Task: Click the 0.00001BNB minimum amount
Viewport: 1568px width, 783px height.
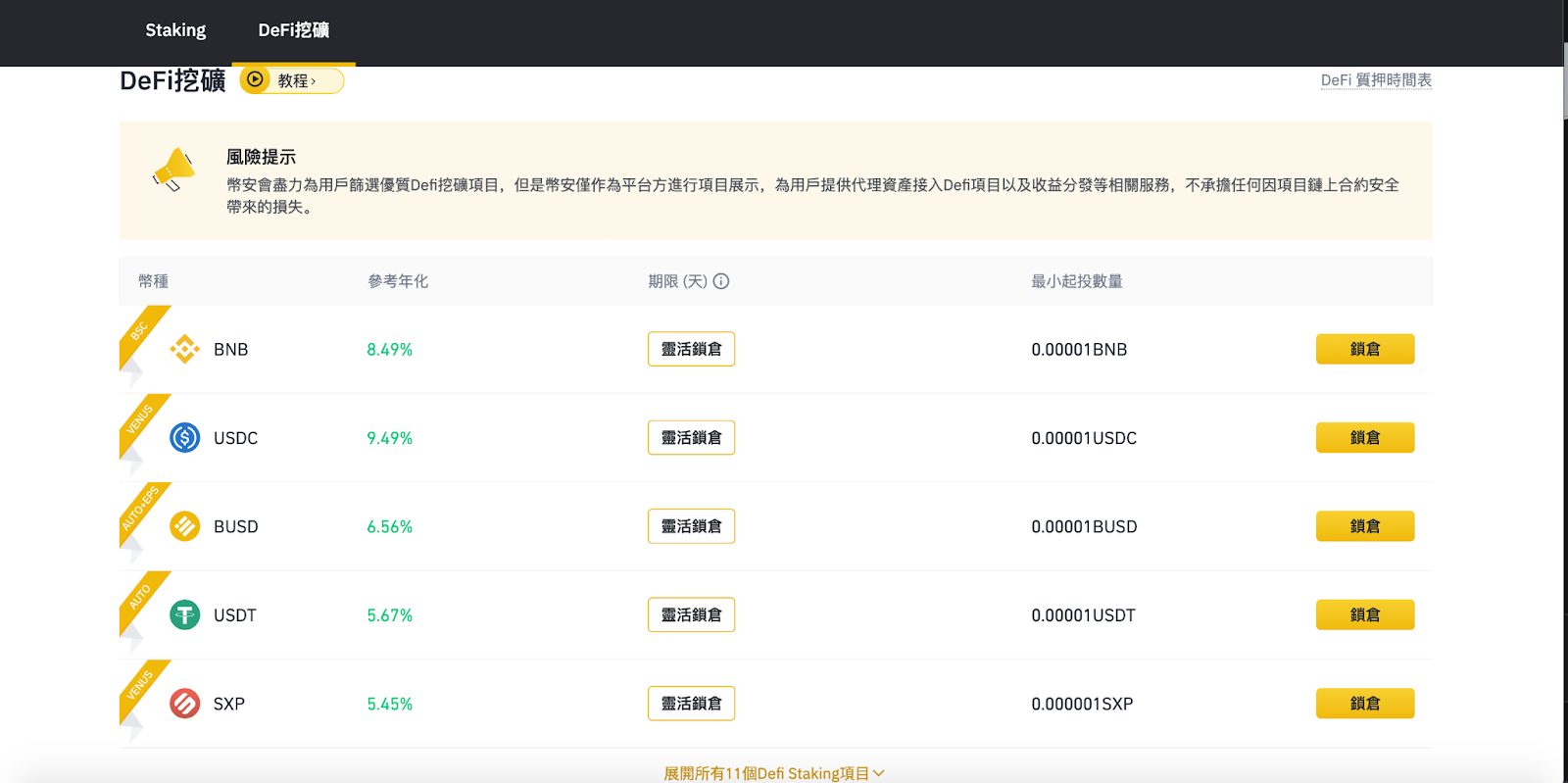Action: coord(1079,350)
